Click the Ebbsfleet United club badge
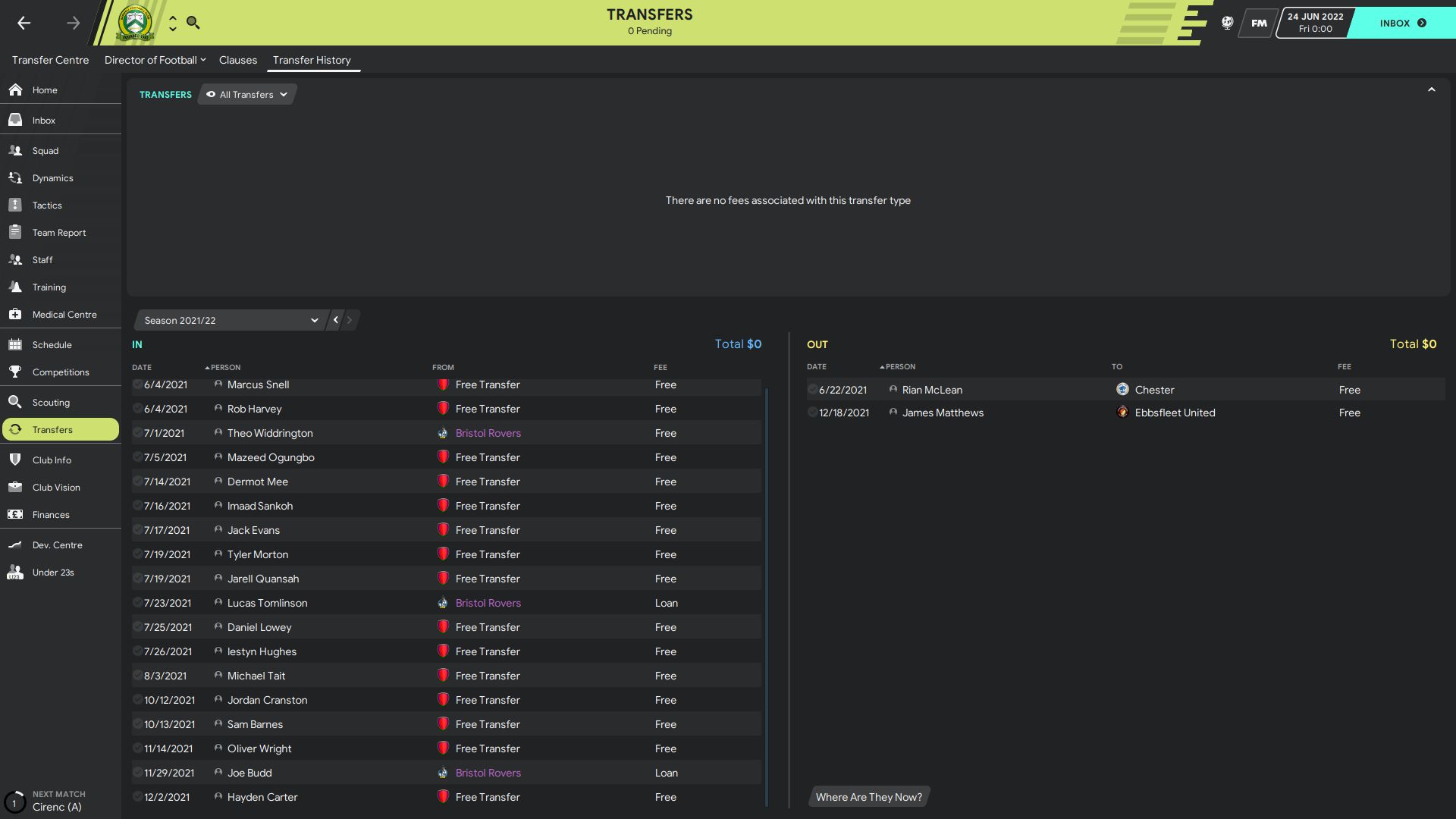1456x819 pixels. [x=1122, y=412]
